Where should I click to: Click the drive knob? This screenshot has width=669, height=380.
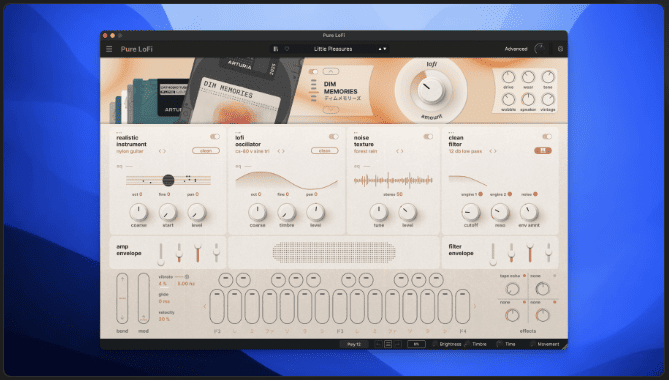click(x=508, y=77)
